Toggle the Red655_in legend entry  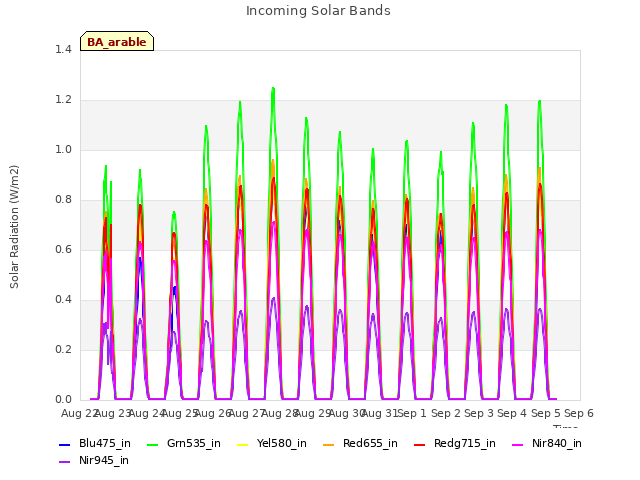(x=360, y=444)
